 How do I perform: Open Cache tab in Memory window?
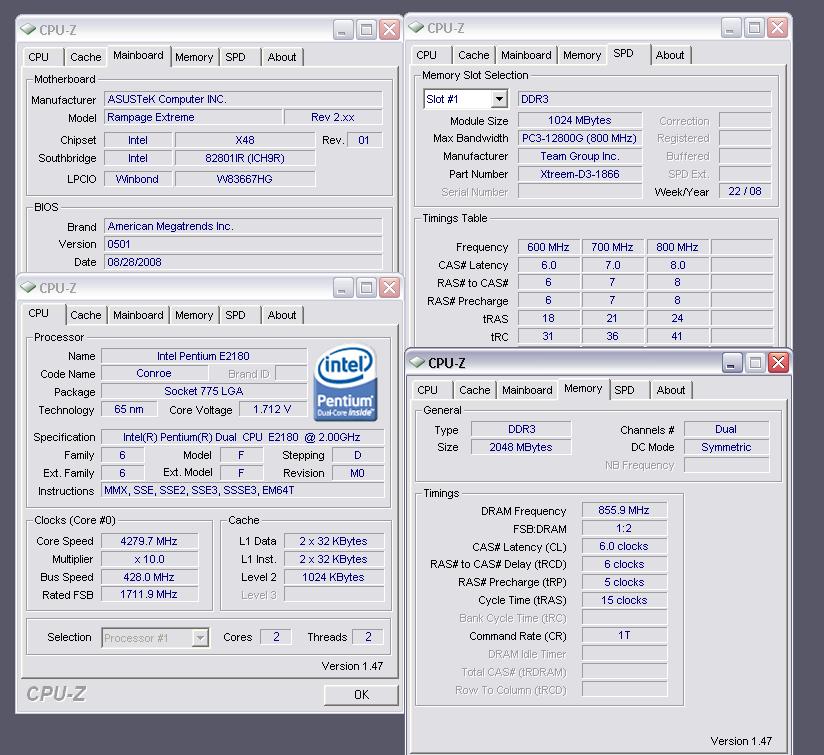[x=475, y=390]
